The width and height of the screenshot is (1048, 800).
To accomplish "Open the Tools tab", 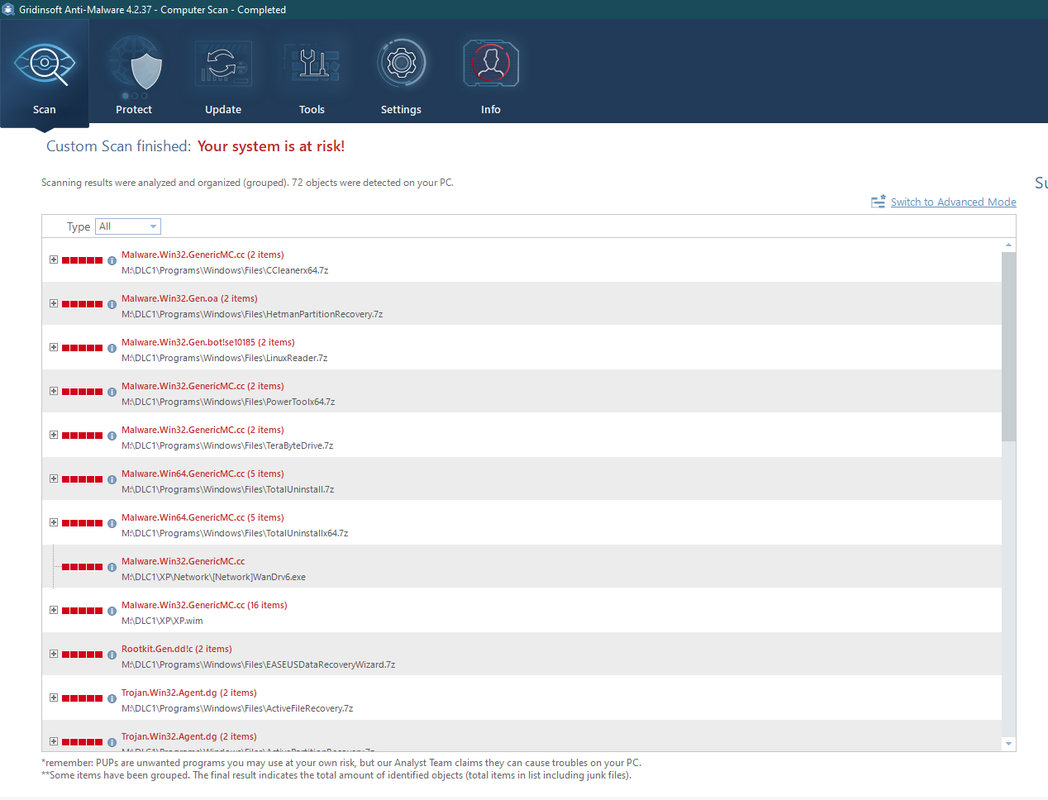I will click(x=312, y=74).
